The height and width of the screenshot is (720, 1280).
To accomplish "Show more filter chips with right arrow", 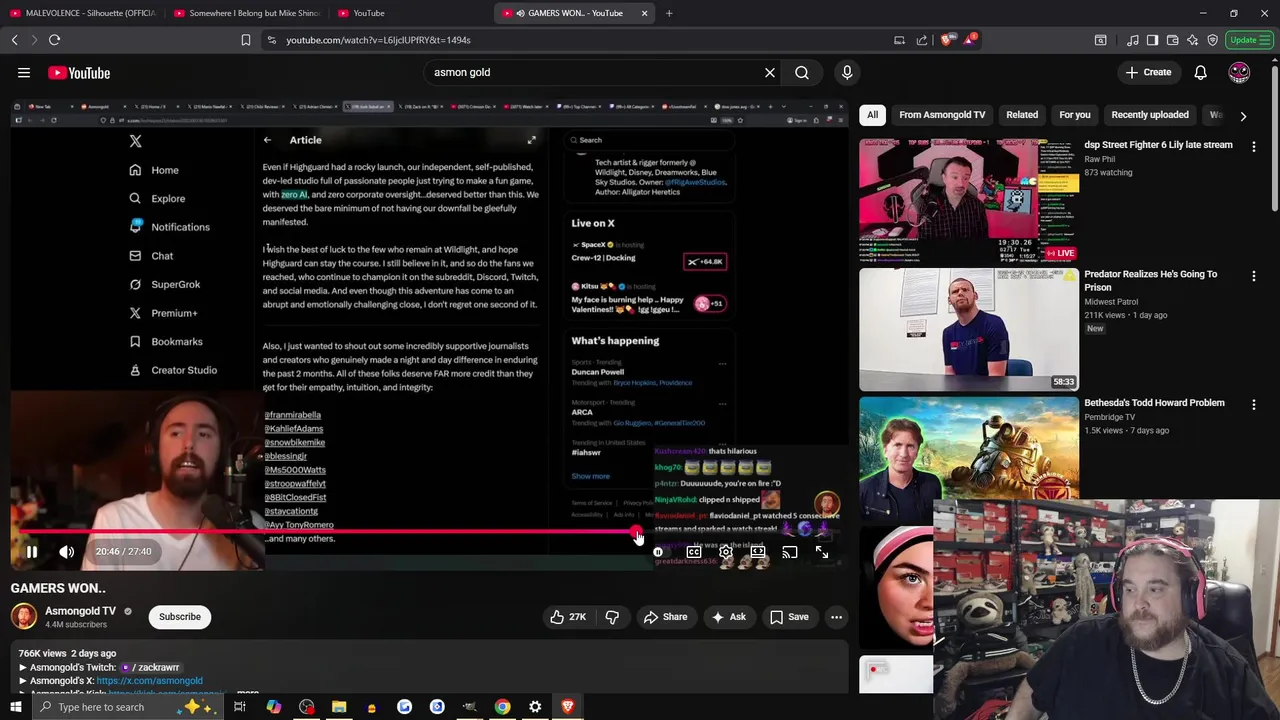I will 1243,116.
